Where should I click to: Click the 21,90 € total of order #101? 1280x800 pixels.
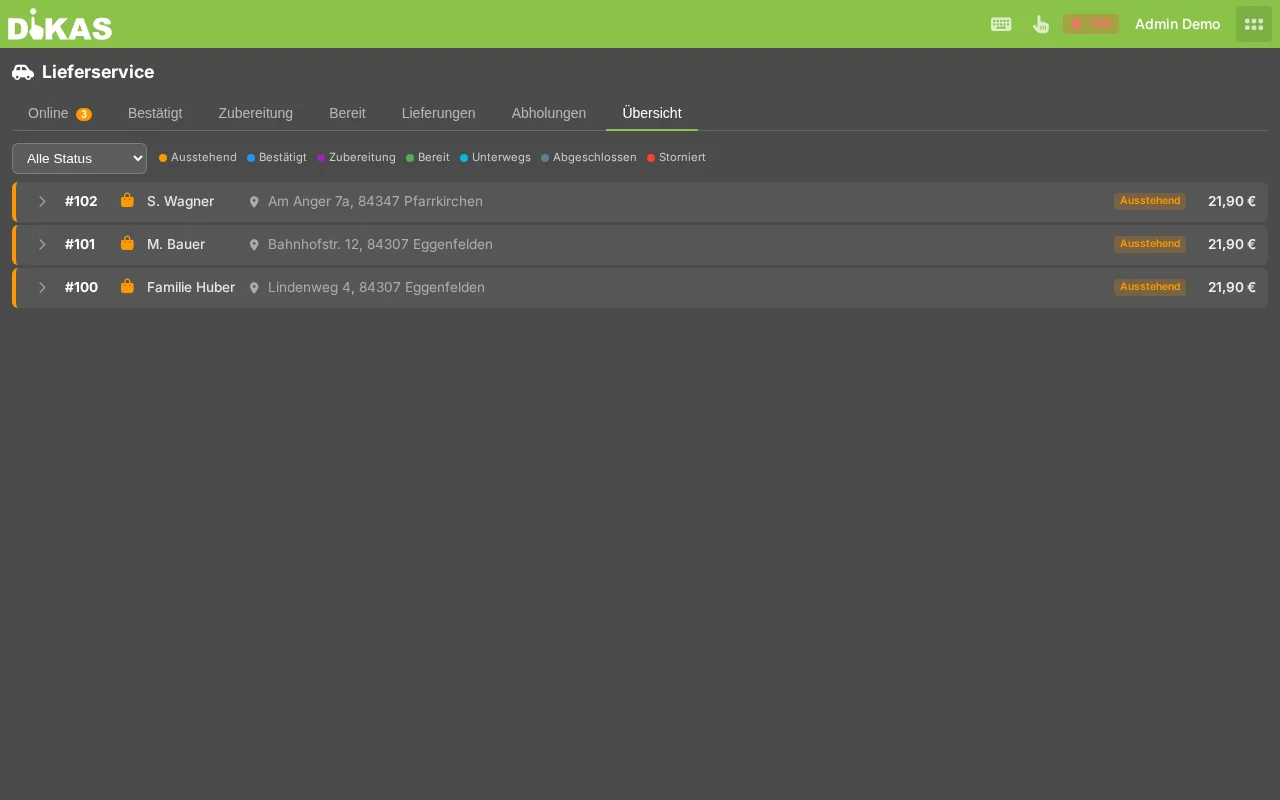tap(1232, 244)
